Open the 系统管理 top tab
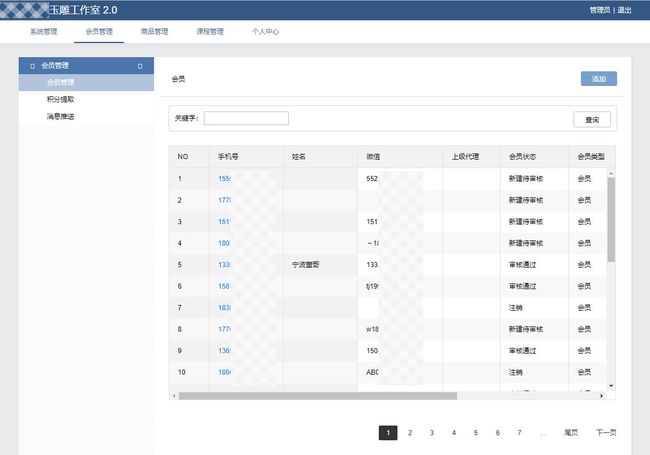This screenshot has height=455, width=650. (44, 31)
